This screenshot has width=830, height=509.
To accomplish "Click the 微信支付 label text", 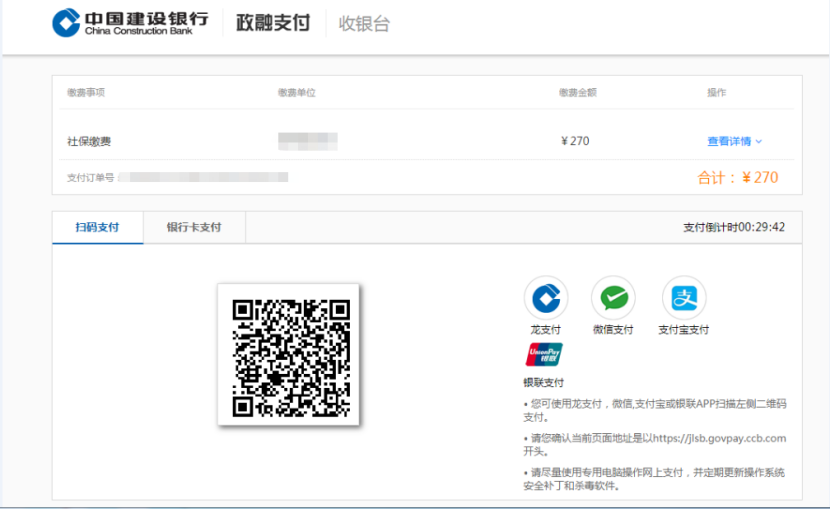I will coord(613,330).
